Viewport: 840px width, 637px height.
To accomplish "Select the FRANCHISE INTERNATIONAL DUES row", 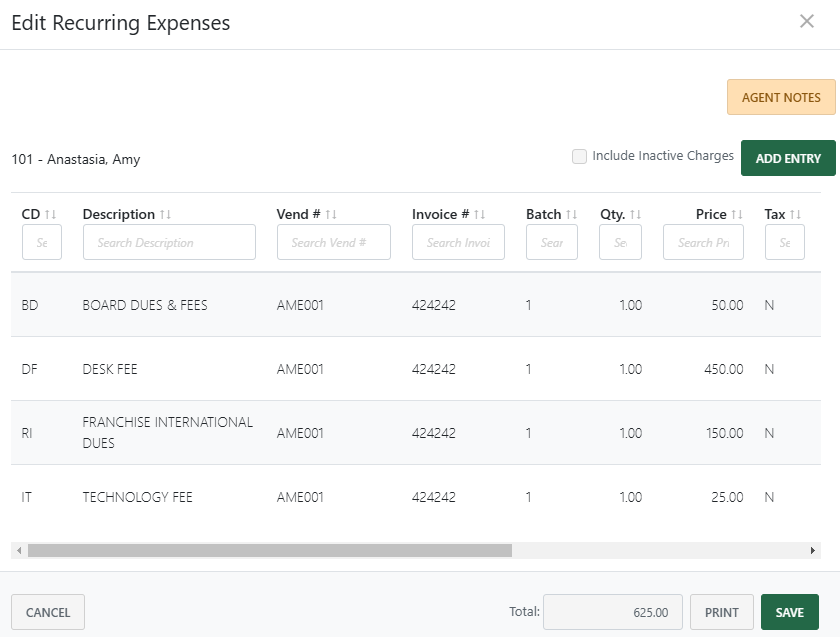I will tap(416, 432).
